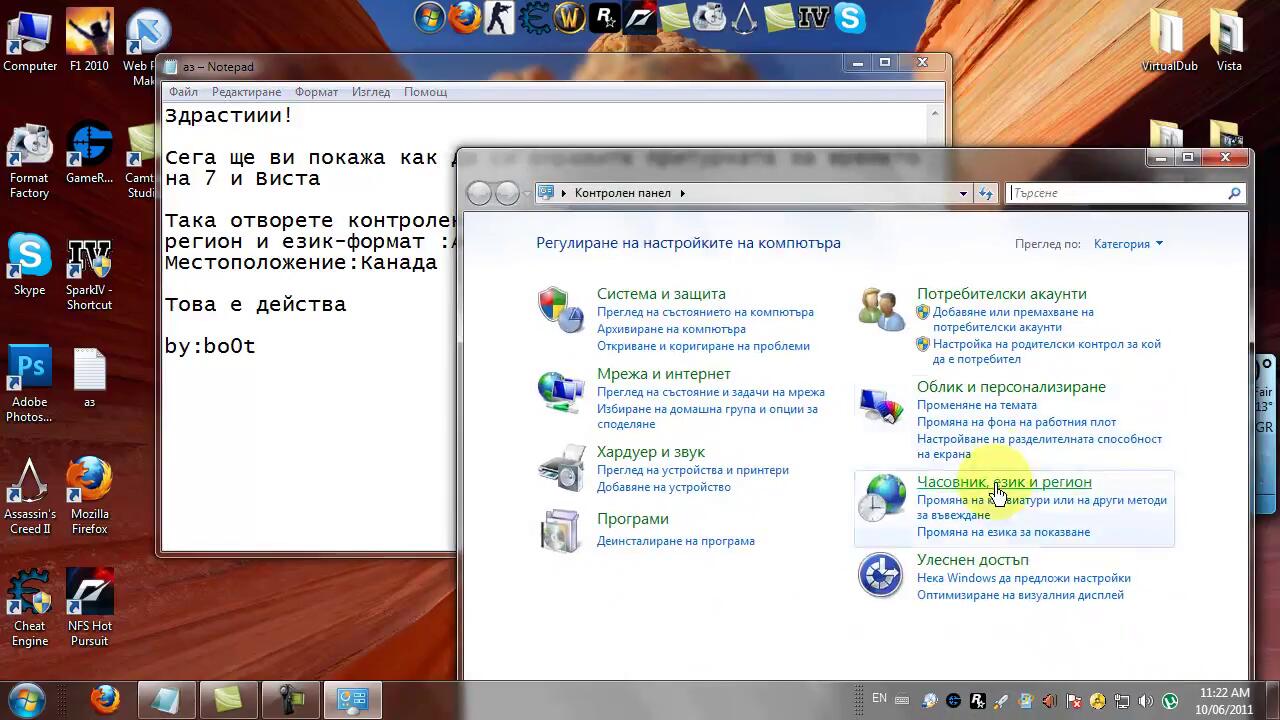Click the Clock, Language and Region globe icon
The width and height of the screenshot is (1280, 720).
coord(881,497)
